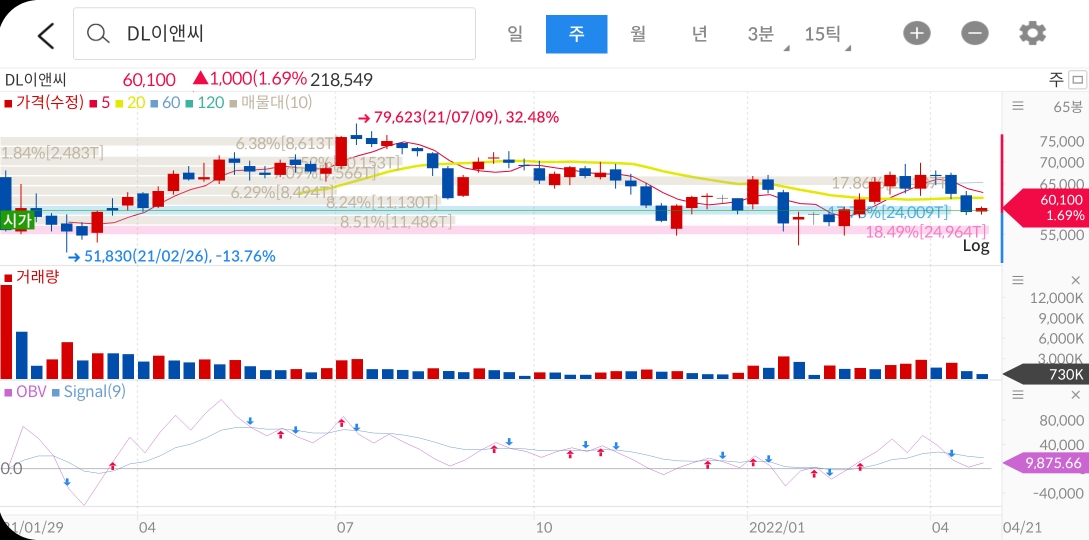Tap the Signal(9) legend label
Viewport: 1089px width, 540px height.
(88, 391)
